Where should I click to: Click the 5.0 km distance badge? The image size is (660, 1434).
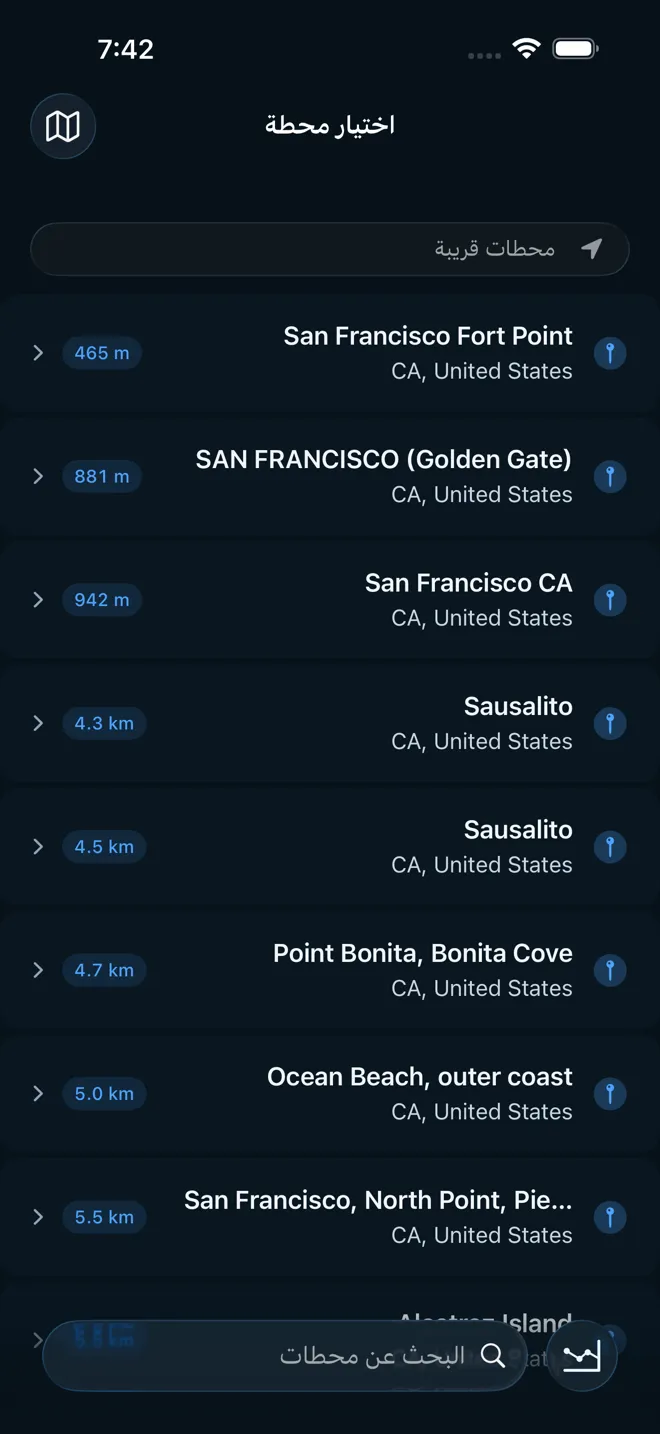coord(104,1093)
